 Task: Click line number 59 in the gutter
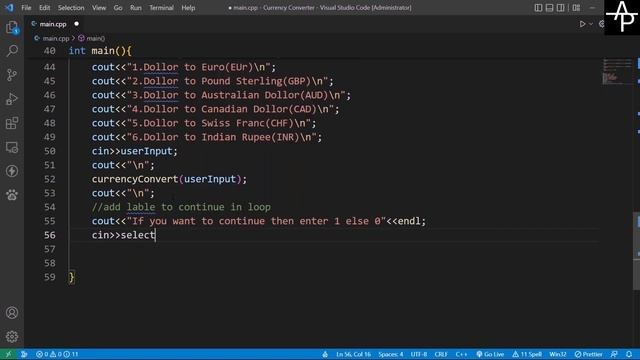tap(49, 277)
